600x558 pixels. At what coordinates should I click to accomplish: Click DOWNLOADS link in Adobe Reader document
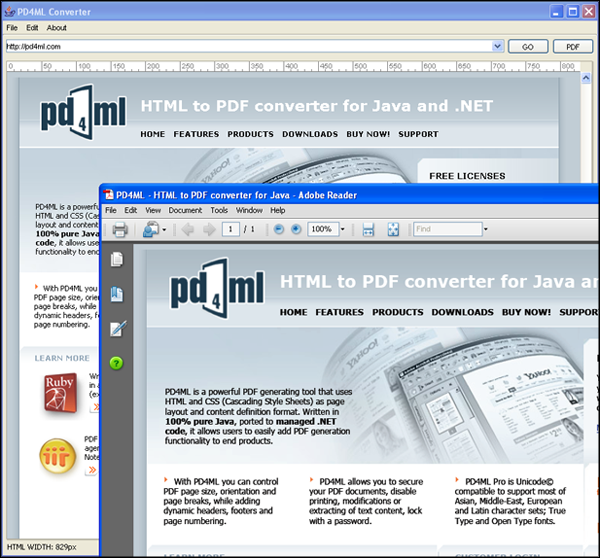[463, 312]
